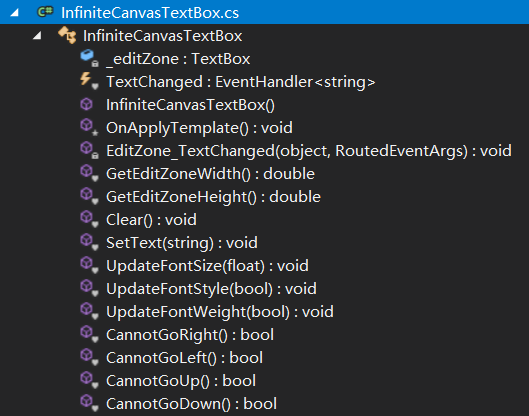Click the method icon of GetEditZoneHeight()

(x=89, y=196)
